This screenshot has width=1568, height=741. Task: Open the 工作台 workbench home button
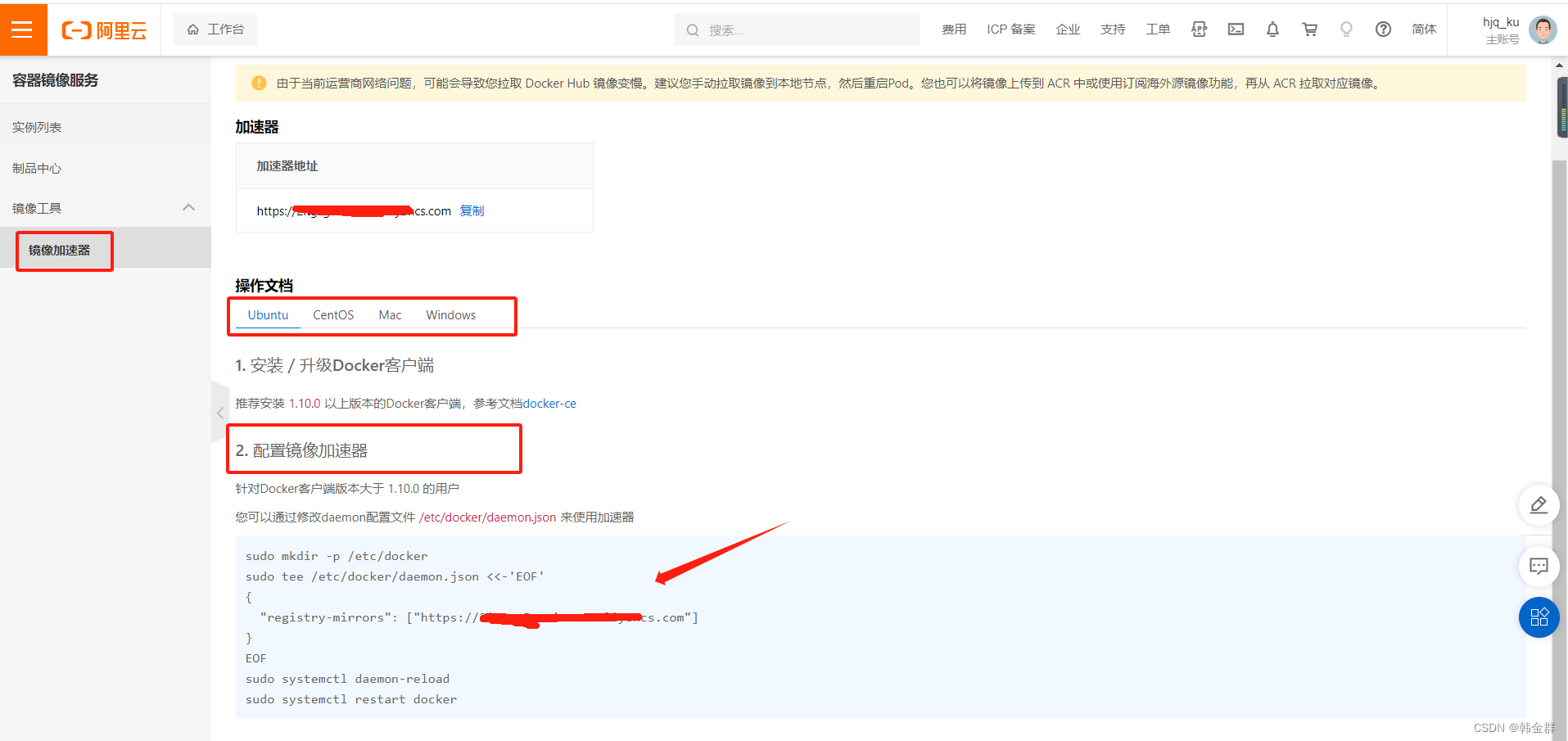pyautogui.click(x=215, y=29)
